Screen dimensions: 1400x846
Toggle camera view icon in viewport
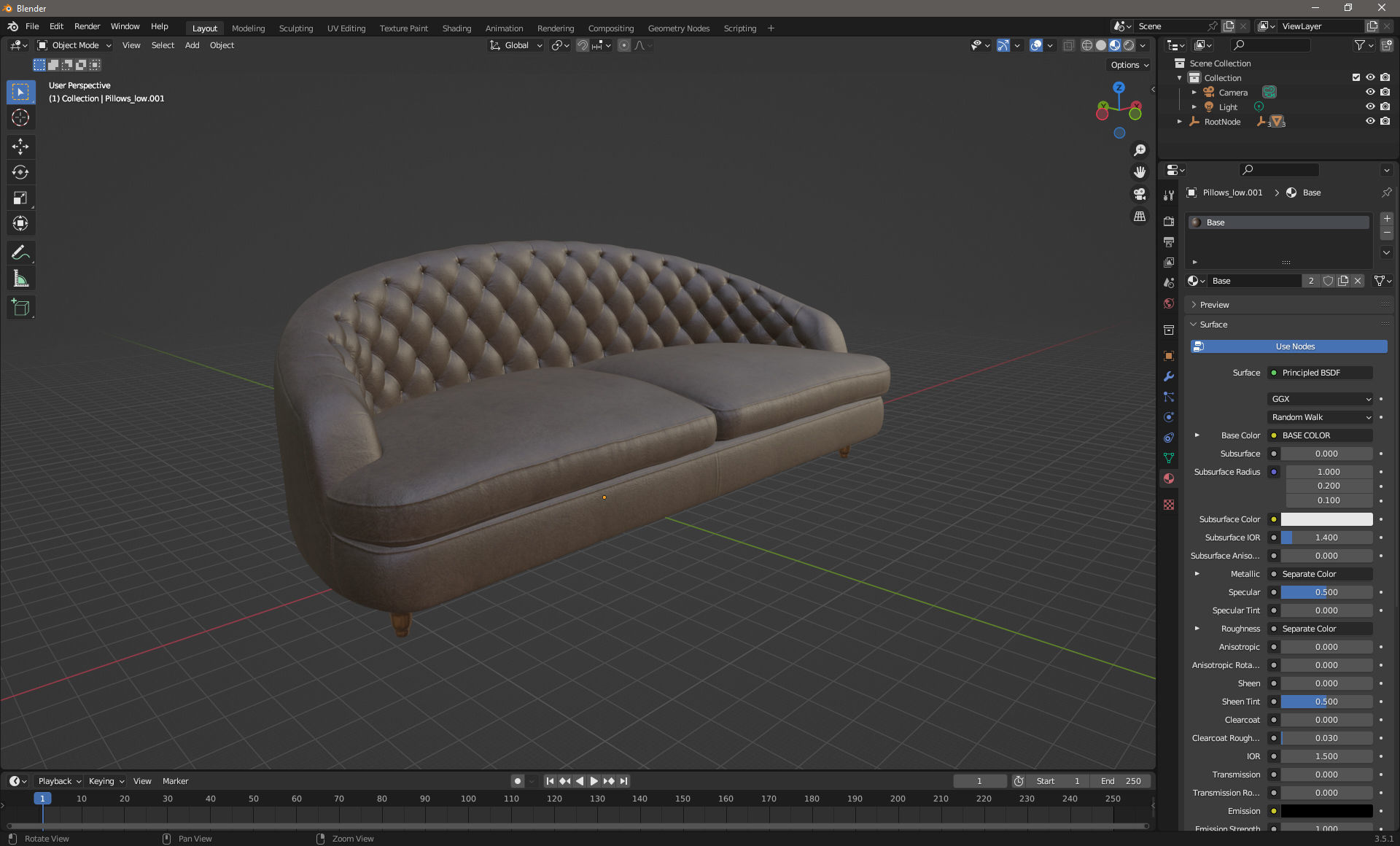(x=1139, y=194)
